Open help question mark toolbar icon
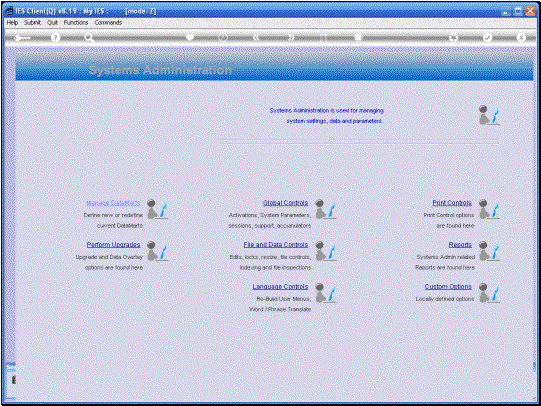Screen dimensions: 541x406 point(55,38)
